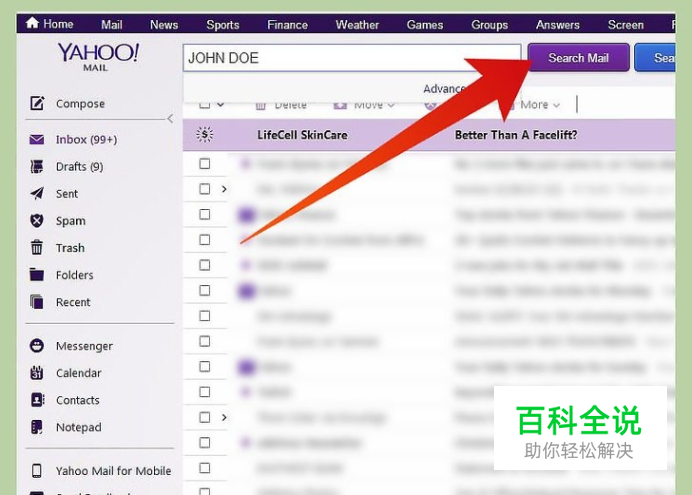Viewport: 692px width, 495px height.
Task: Click the Trash bin icon
Action: (x=37, y=247)
